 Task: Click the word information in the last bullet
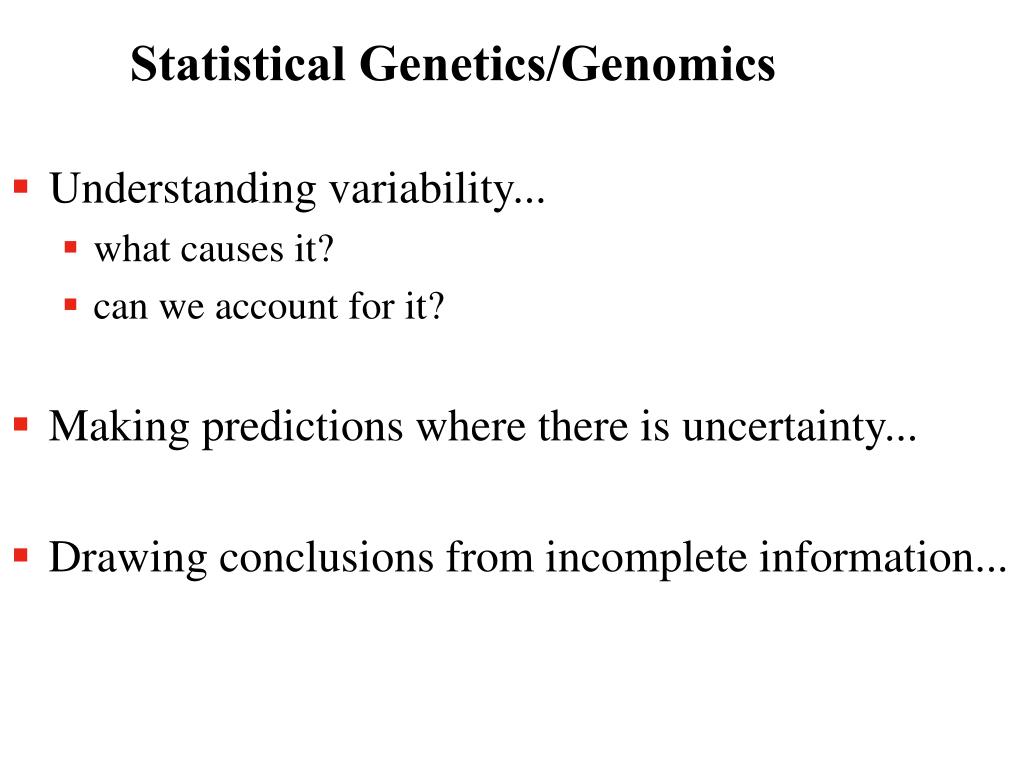pos(868,557)
